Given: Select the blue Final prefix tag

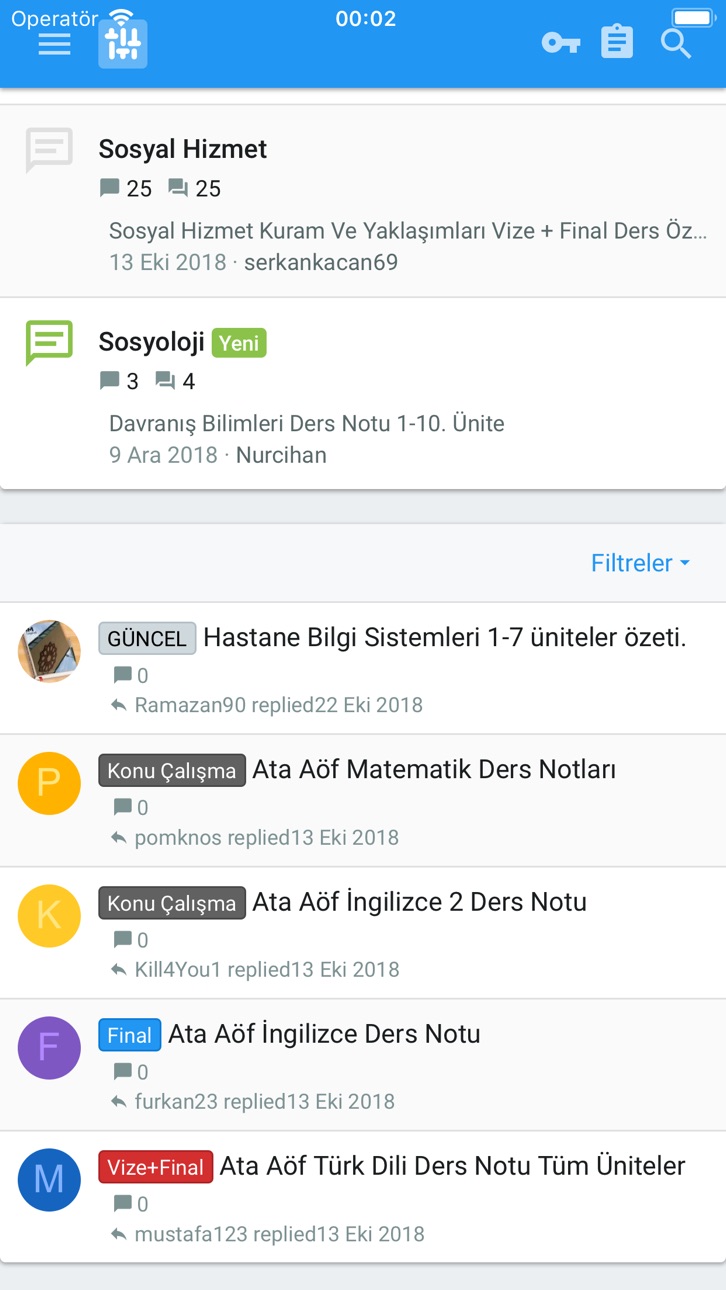Looking at the screenshot, I should 129,1035.
